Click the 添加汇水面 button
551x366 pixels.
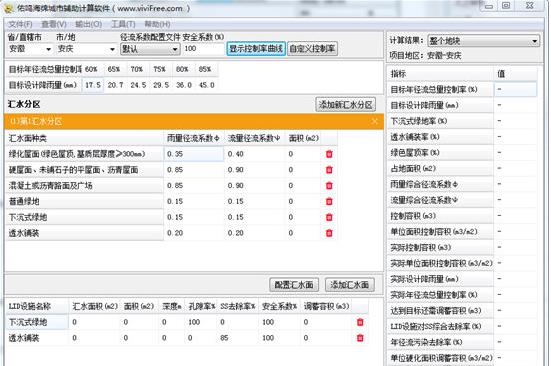point(349,285)
